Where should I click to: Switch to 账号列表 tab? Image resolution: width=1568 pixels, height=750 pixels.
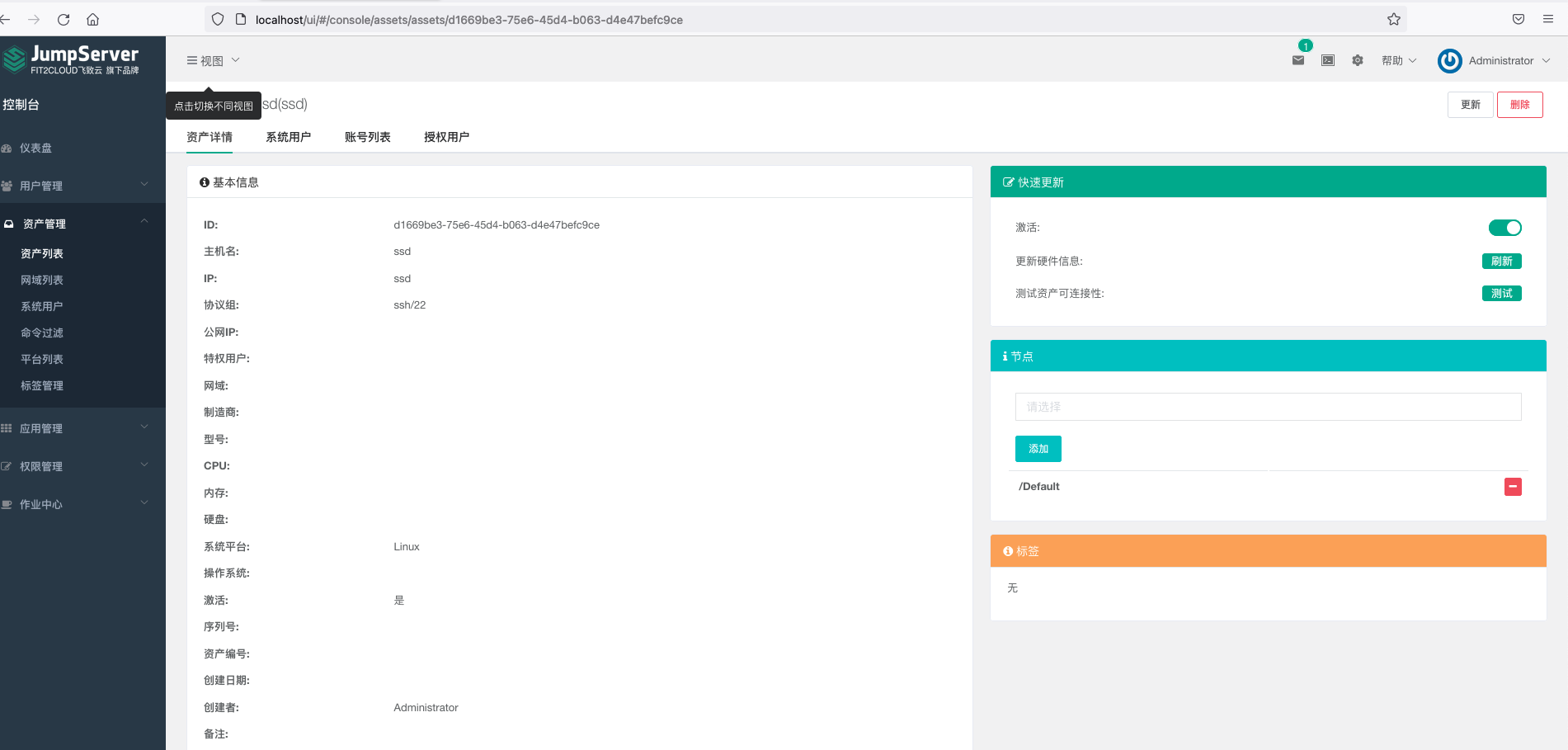[x=368, y=137]
